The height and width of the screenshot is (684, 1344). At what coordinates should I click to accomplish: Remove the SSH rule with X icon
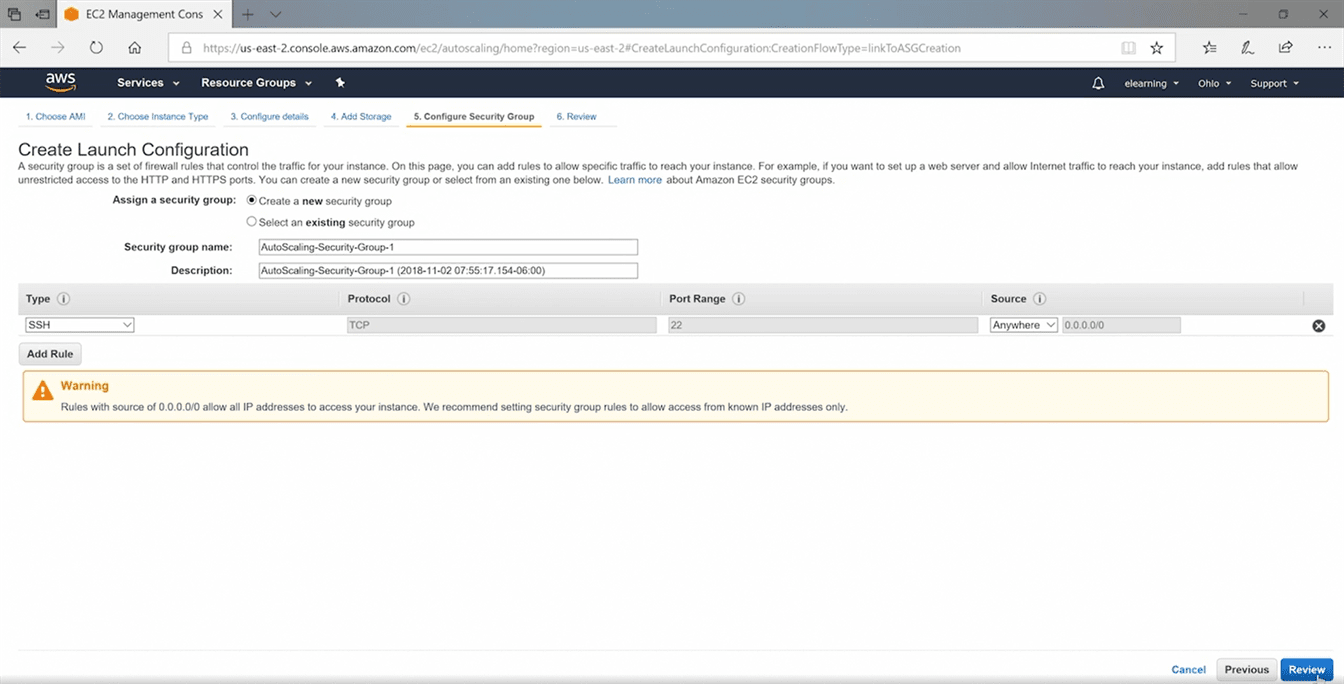pyautogui.click(x=1318, y=325)
